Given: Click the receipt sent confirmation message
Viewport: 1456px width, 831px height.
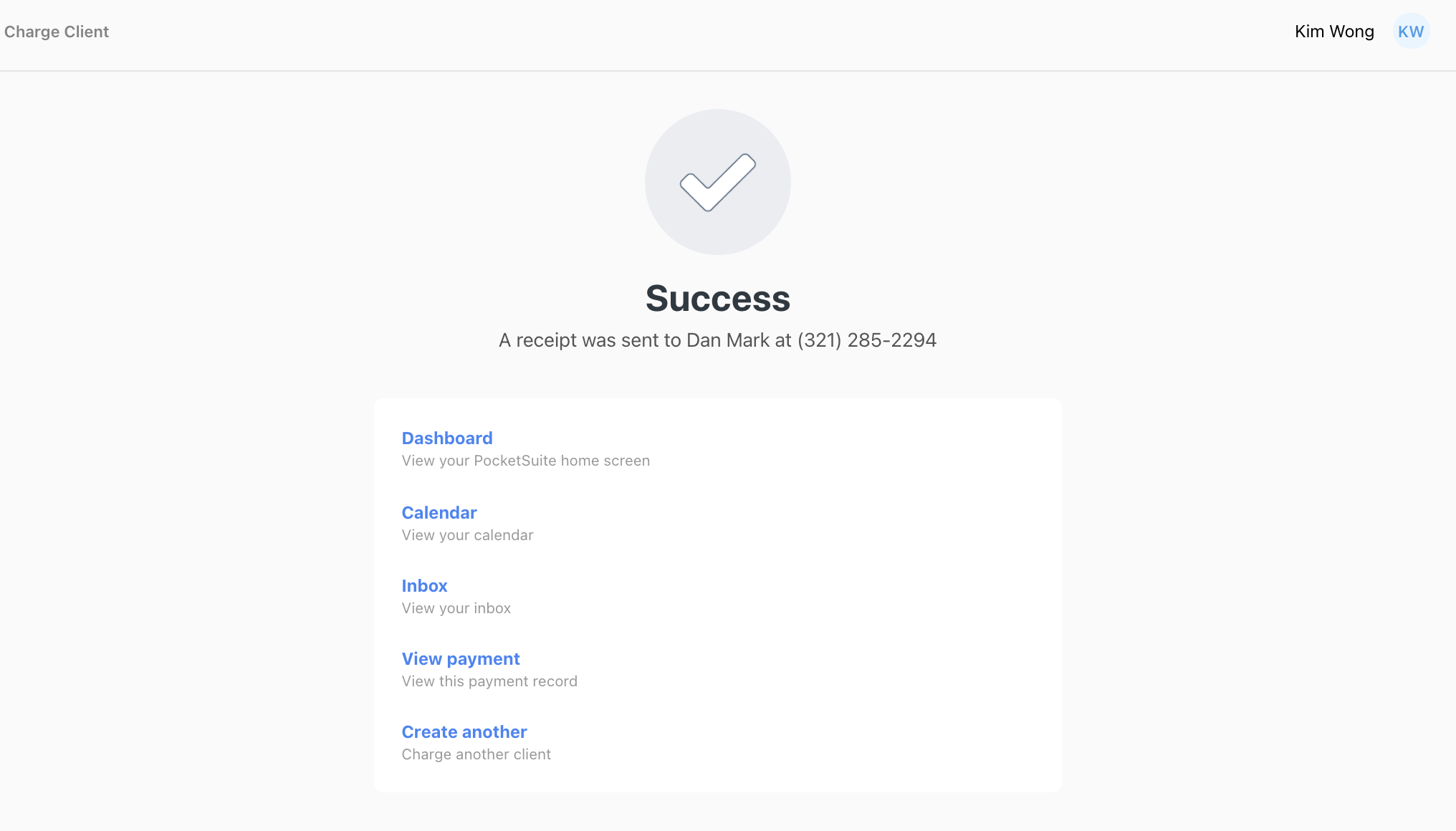Looking at the screenshot, I should [717, 340].
